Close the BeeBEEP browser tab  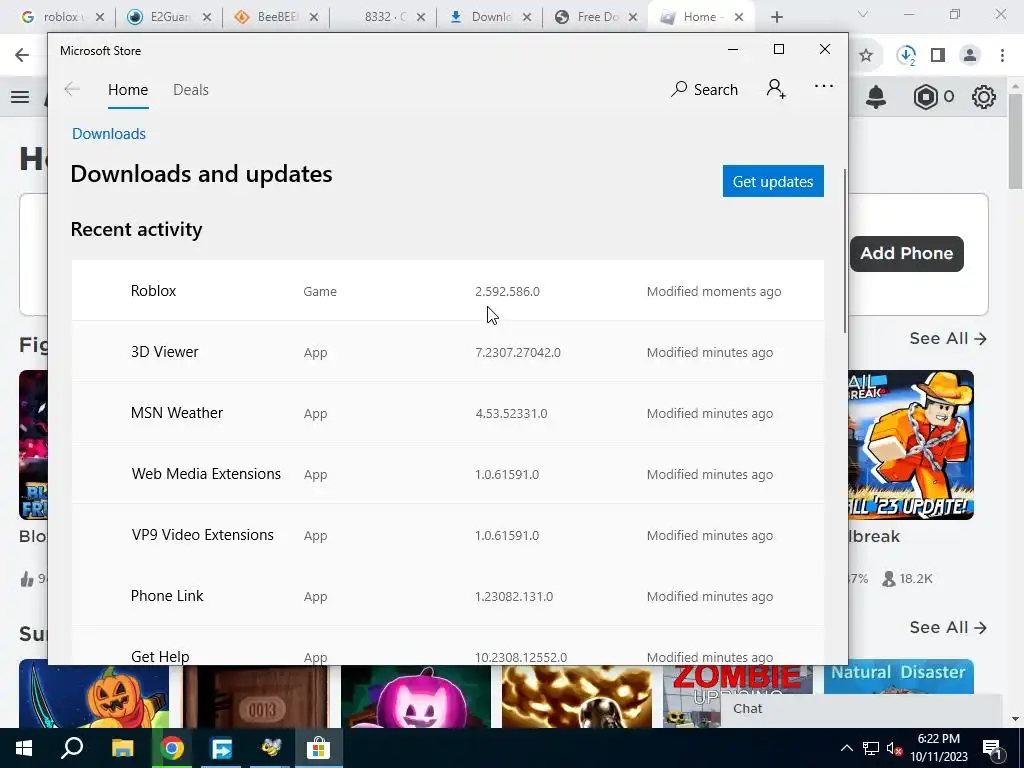pyautogui.click(x=314, y=18)
